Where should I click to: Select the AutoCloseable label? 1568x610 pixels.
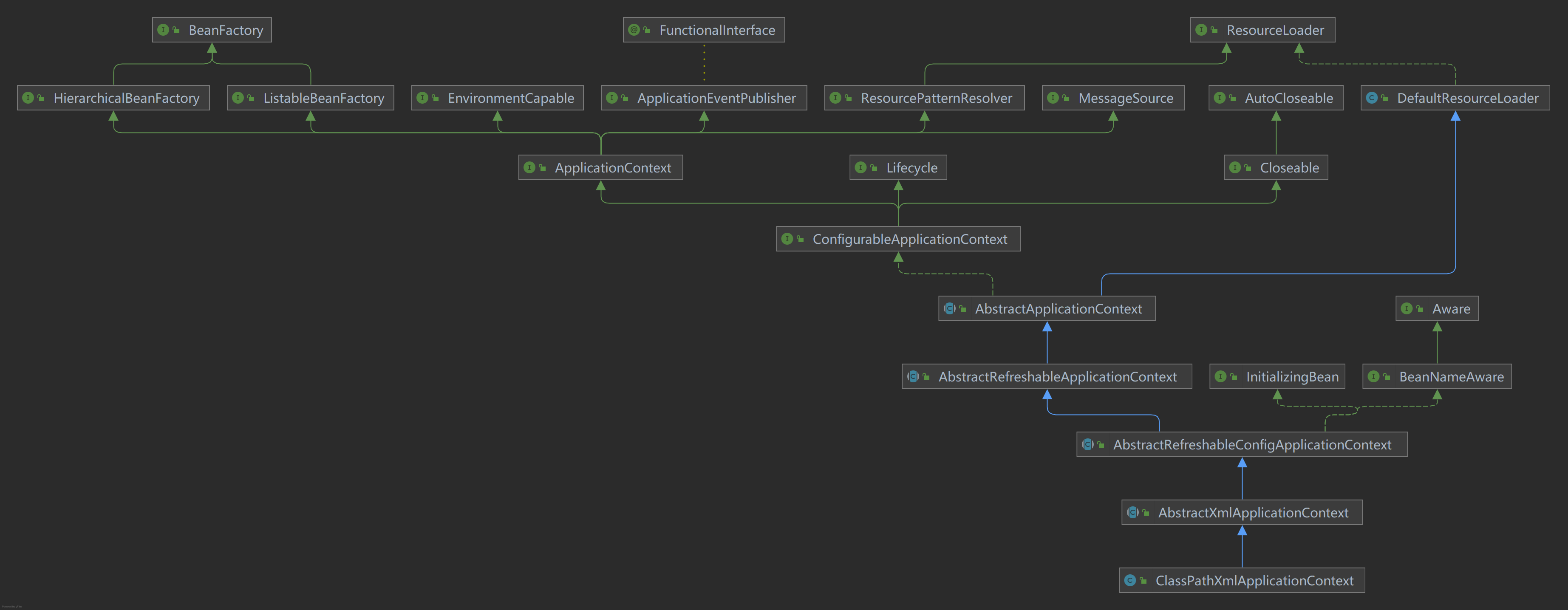click(x=1289, y=99)
